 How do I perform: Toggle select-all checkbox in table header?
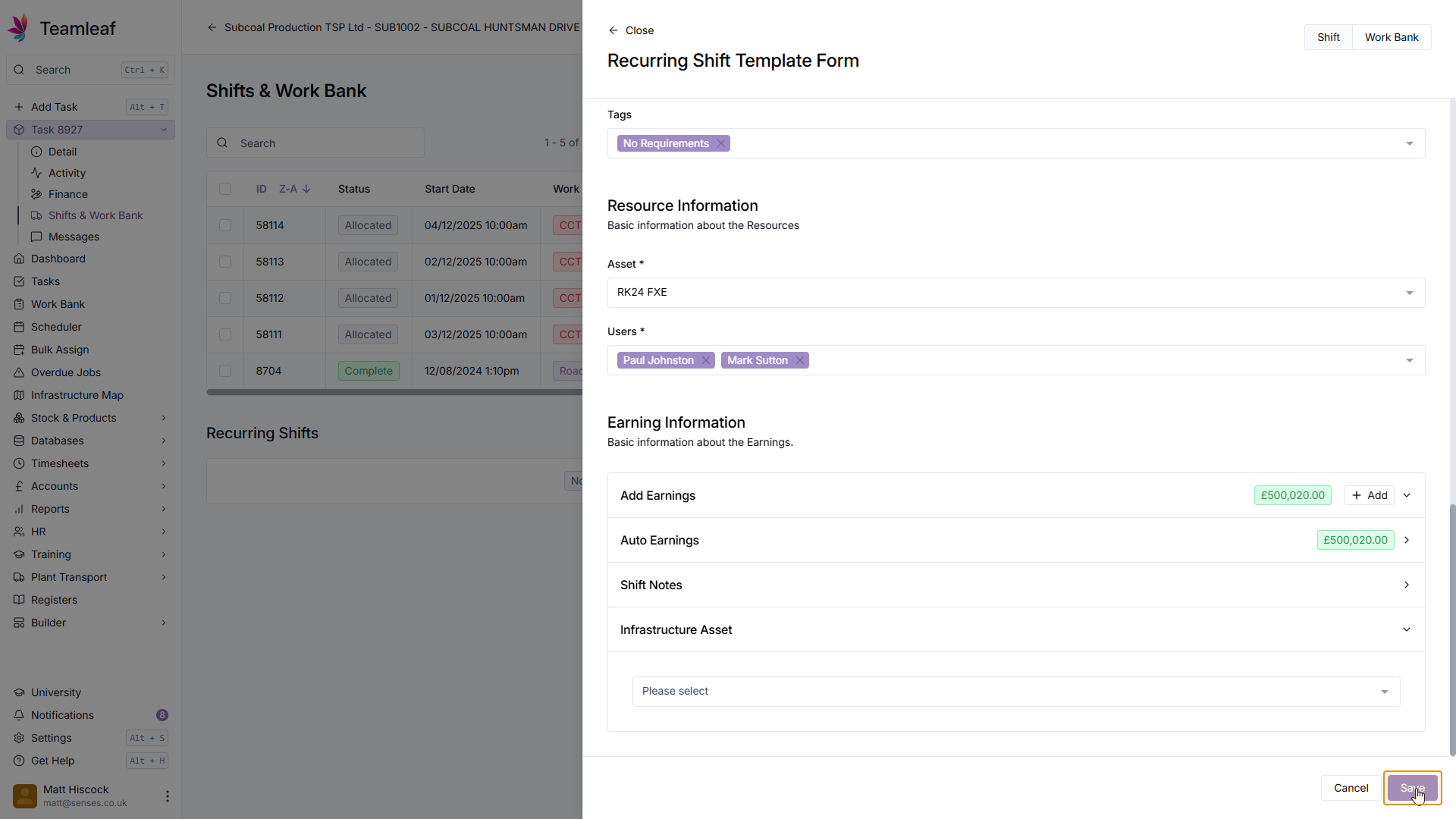pyautogui.click(x=225, y=189)
